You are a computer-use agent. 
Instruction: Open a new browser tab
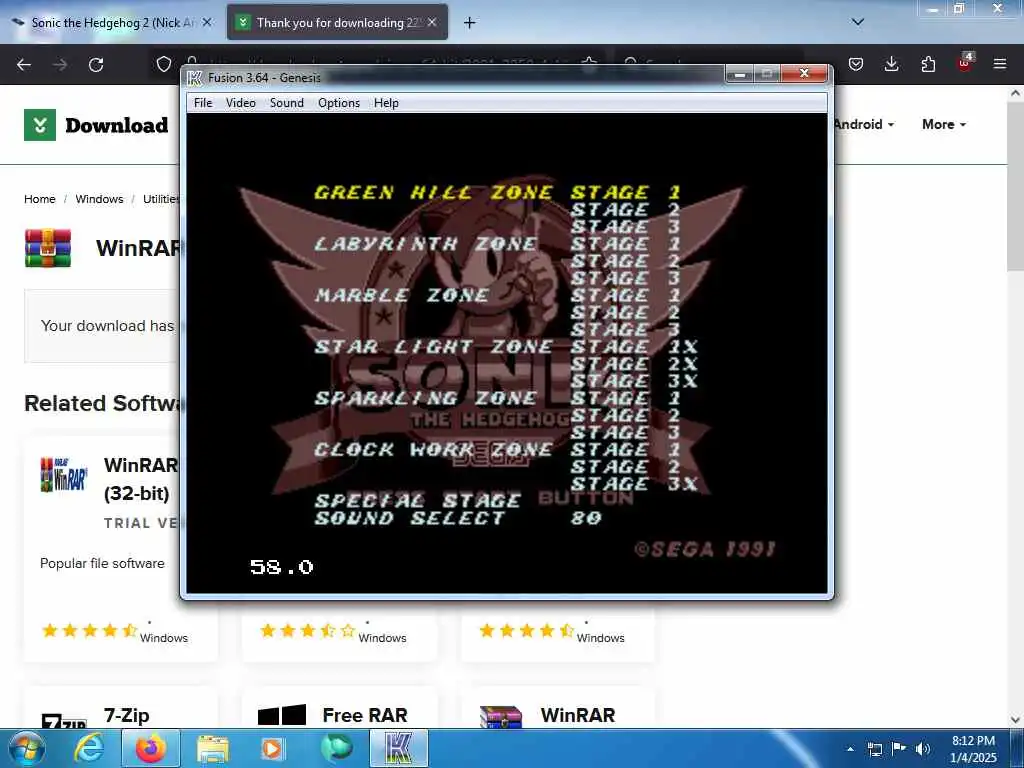pos(469,23)
